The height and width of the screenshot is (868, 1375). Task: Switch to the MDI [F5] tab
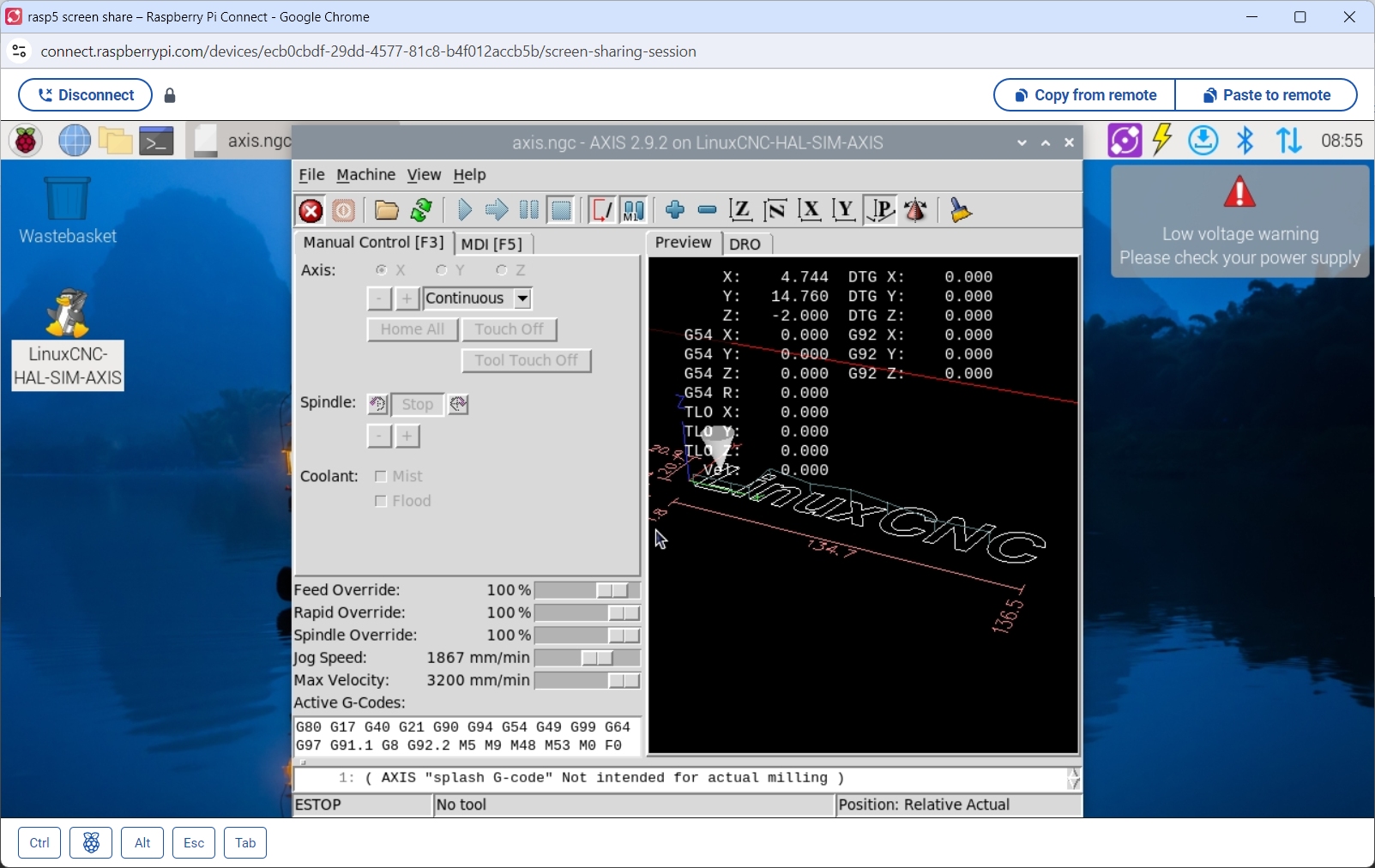(x=492, y=244)
